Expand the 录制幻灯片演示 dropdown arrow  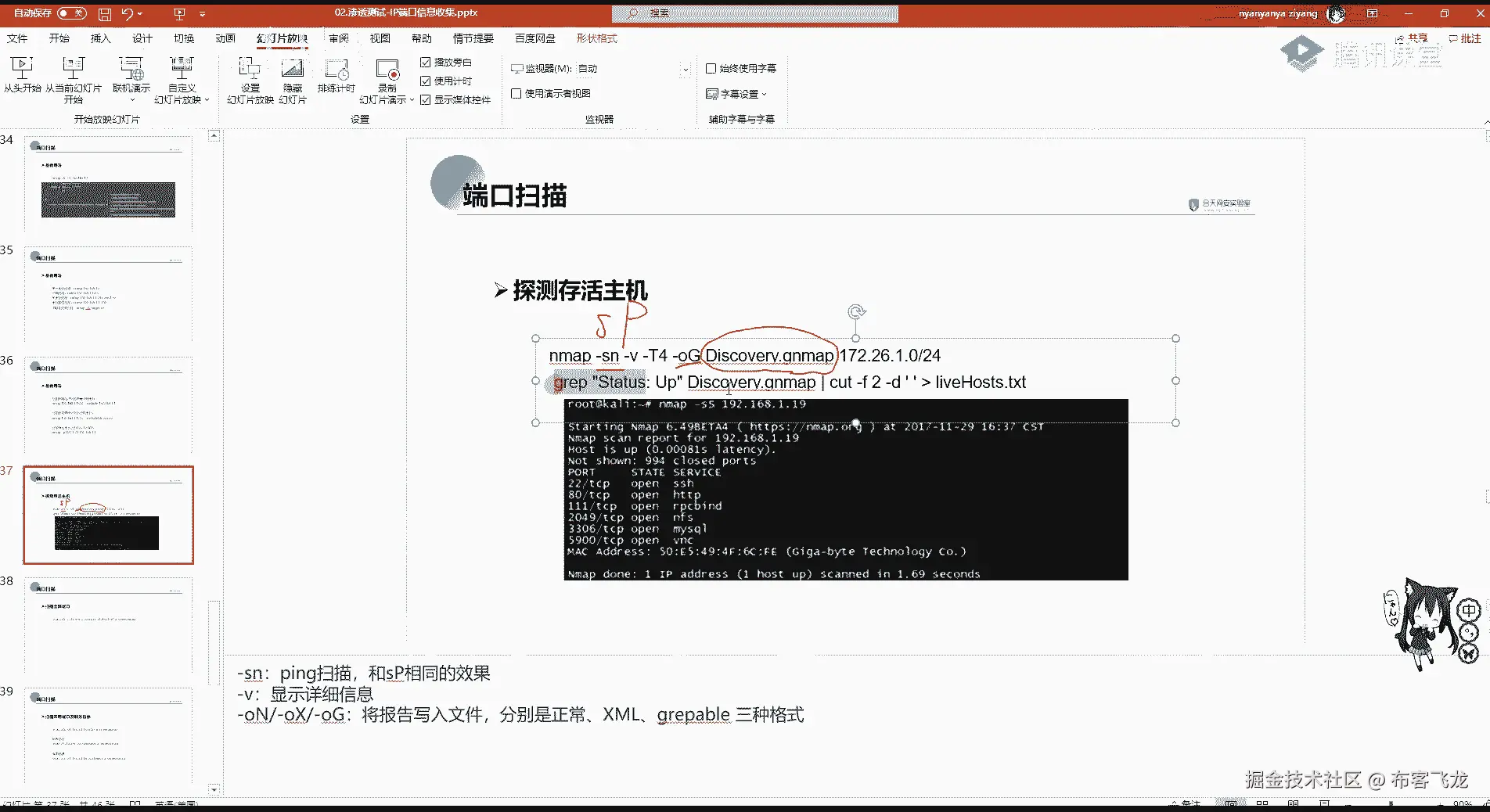pos(412,100)
